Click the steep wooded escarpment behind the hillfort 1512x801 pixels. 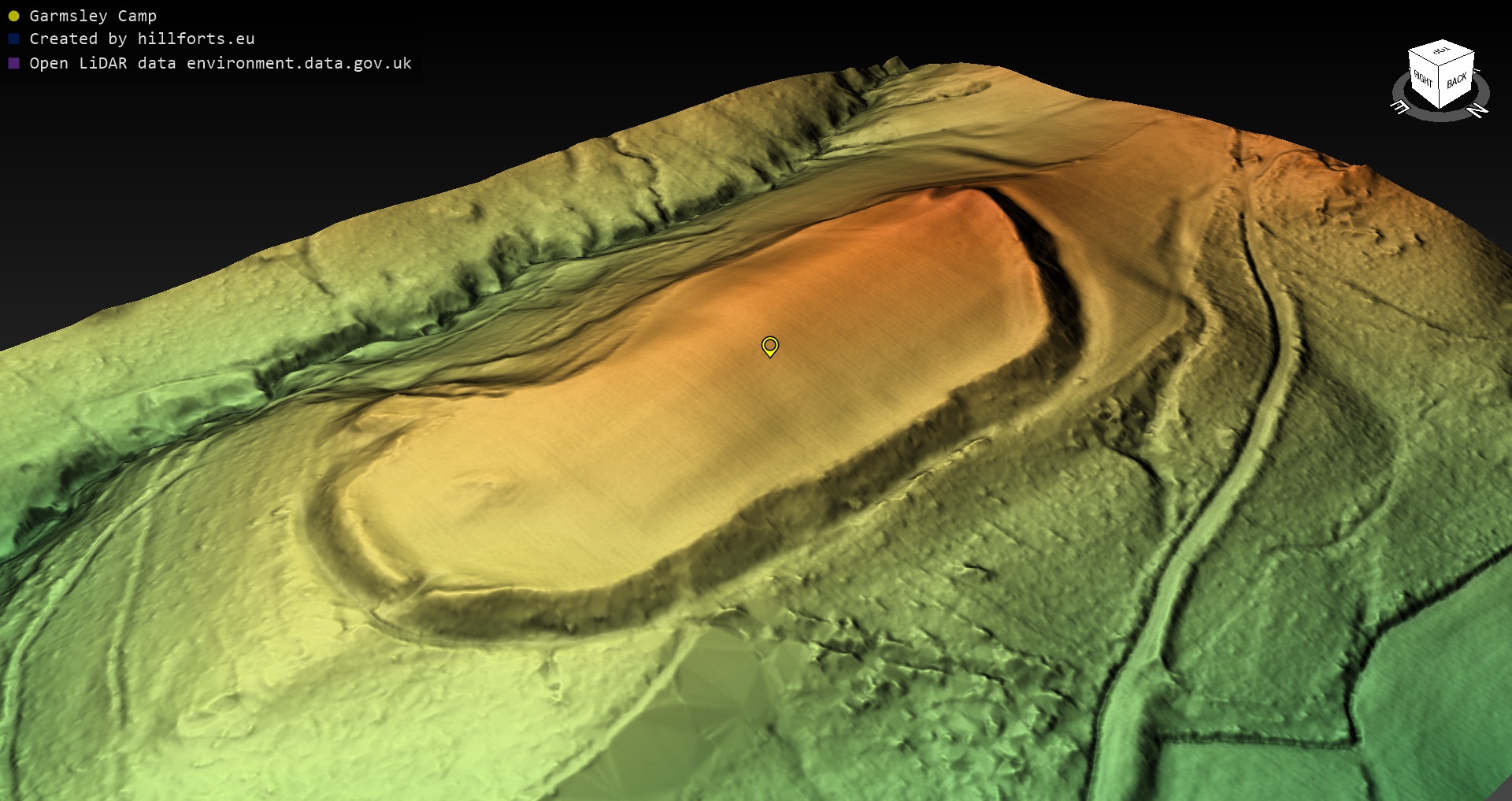[551, 228]
